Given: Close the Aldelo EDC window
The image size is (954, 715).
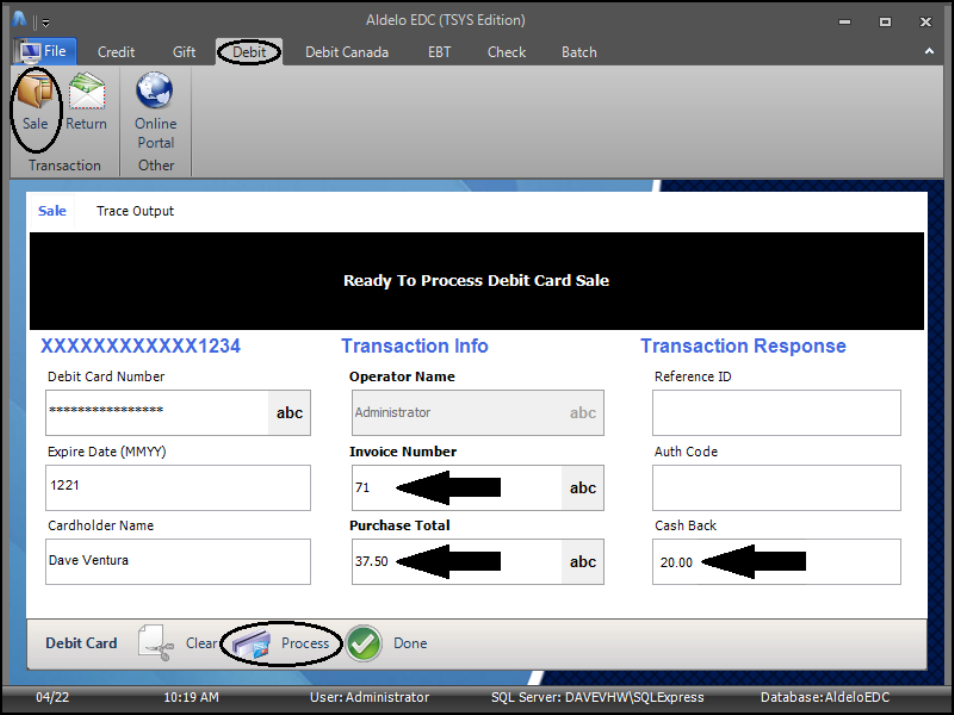Looking at the screenshot, I should tap(925, 22).
